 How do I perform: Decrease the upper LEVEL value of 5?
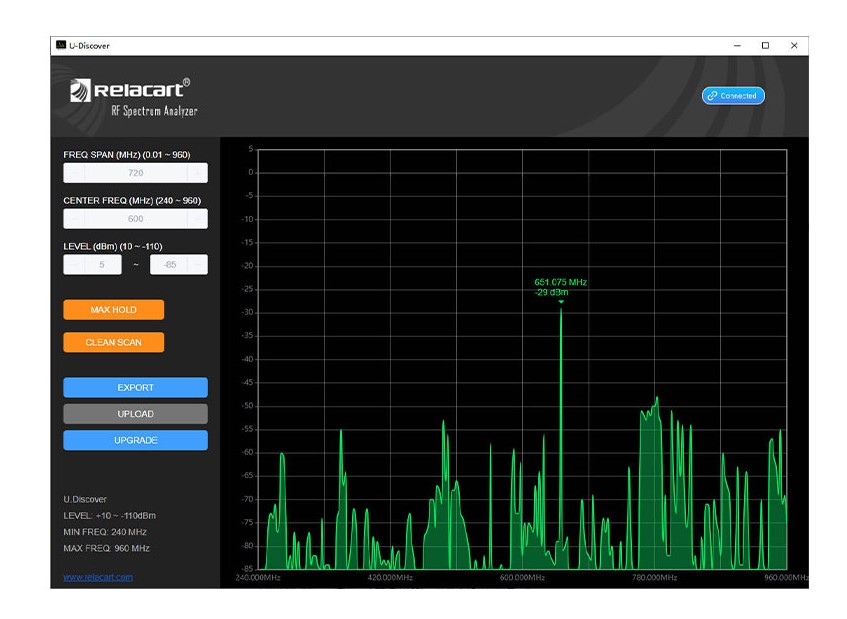[74, 265]
